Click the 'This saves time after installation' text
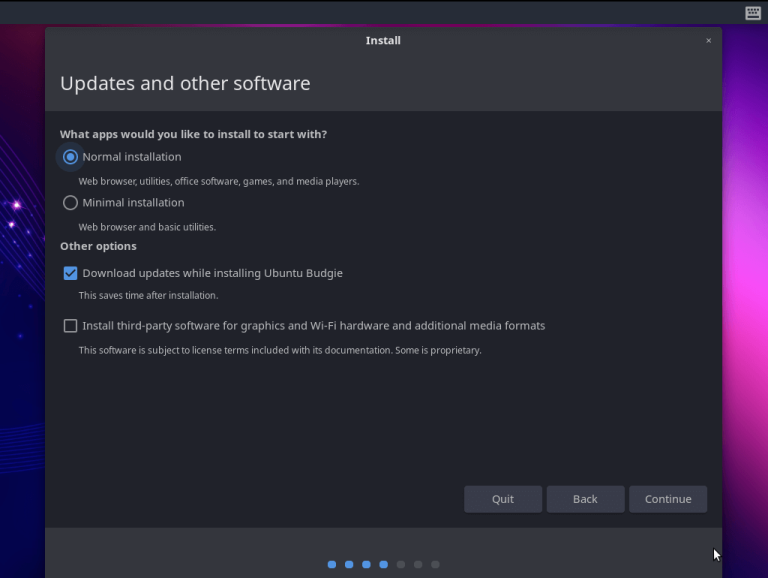The height and width of the screenshot is (578, 768). point(148,296)
